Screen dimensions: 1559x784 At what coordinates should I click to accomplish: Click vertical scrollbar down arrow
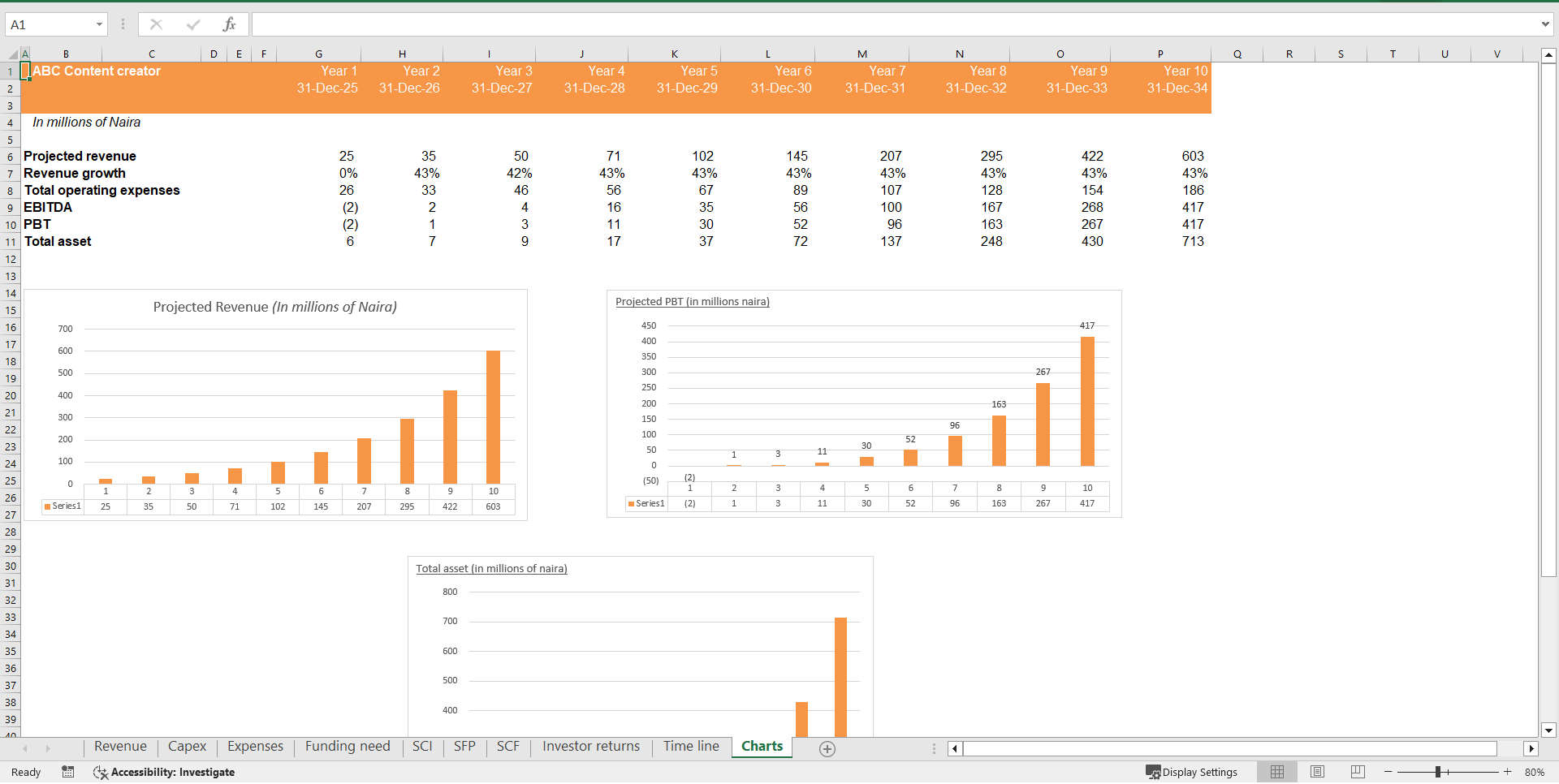1548,730
